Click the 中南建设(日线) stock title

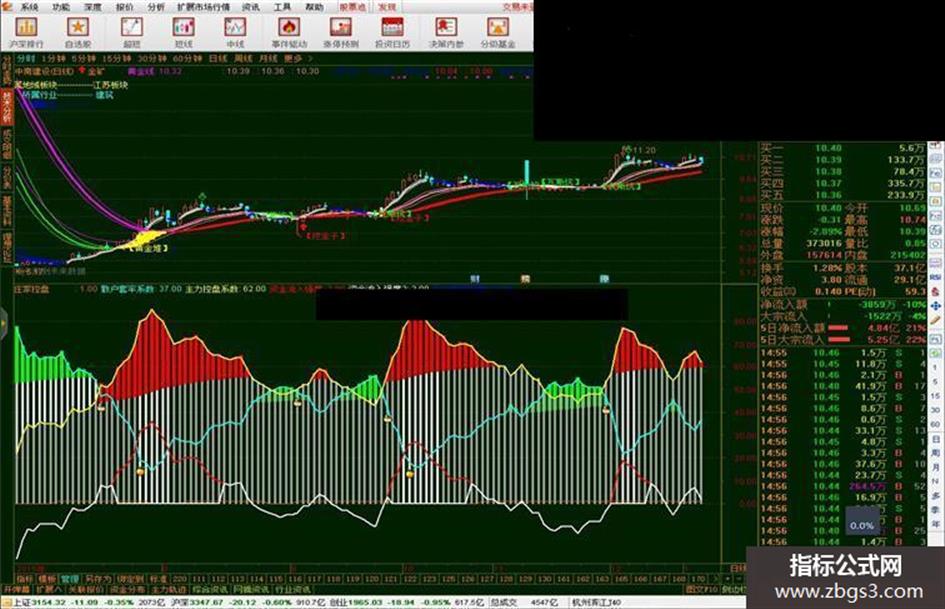click(x=45, y=72)
